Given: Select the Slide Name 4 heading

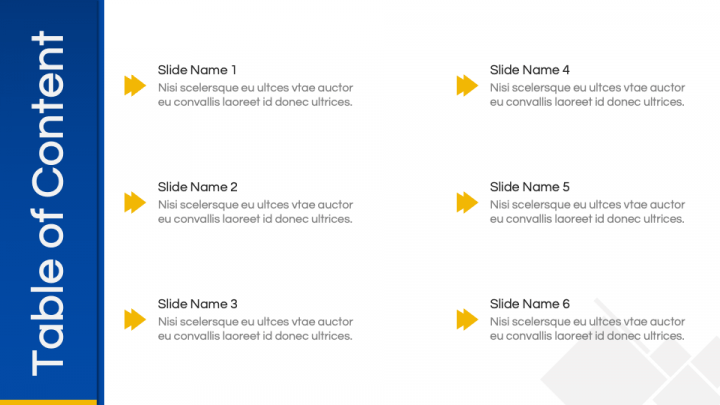Looking at the screenshot, I should pyautogui.click(x=529, y=70).
